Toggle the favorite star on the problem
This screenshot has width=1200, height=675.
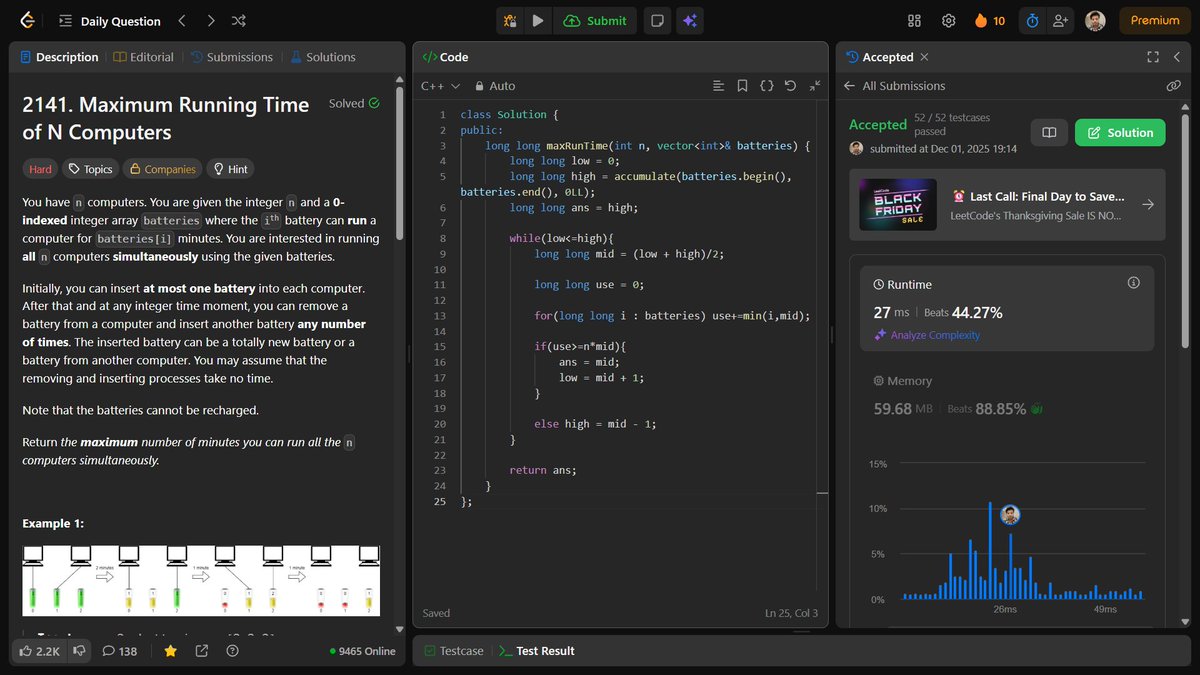170,651
